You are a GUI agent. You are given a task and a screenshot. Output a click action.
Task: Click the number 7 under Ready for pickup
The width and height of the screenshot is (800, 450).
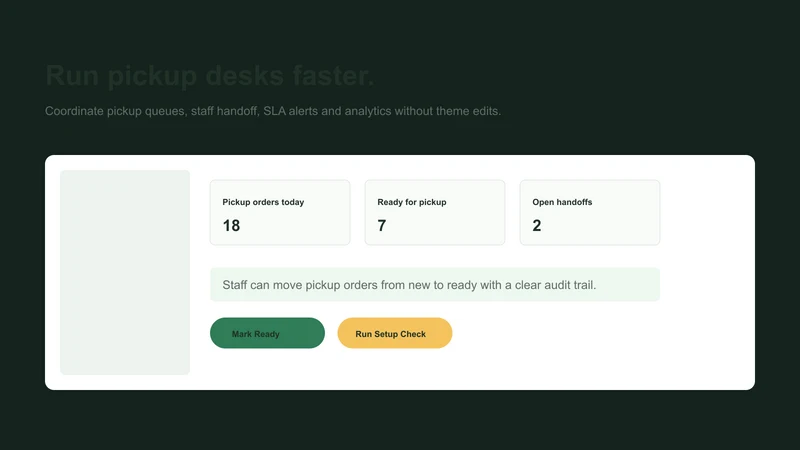(x=382, y=226)
